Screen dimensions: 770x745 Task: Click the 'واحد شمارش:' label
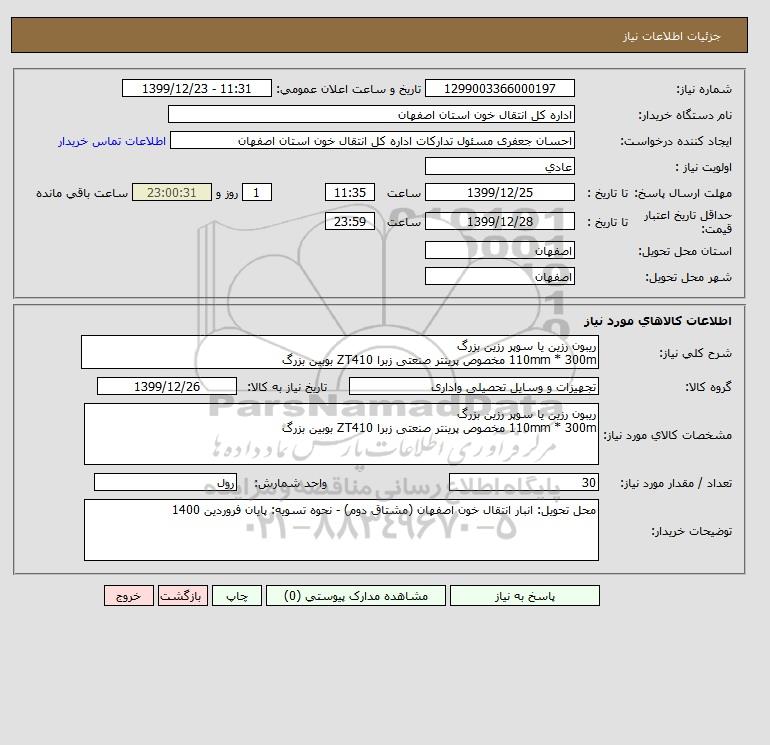pos(290,483)
